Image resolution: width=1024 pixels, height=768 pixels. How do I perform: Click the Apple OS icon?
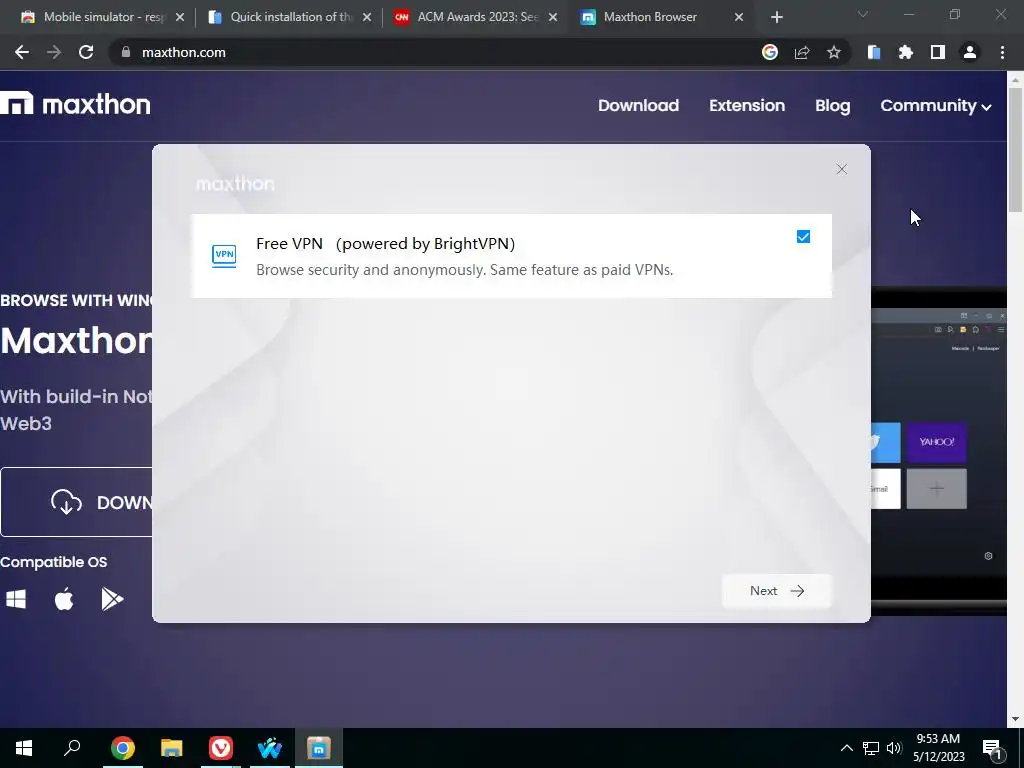click(x=64, y=598)
